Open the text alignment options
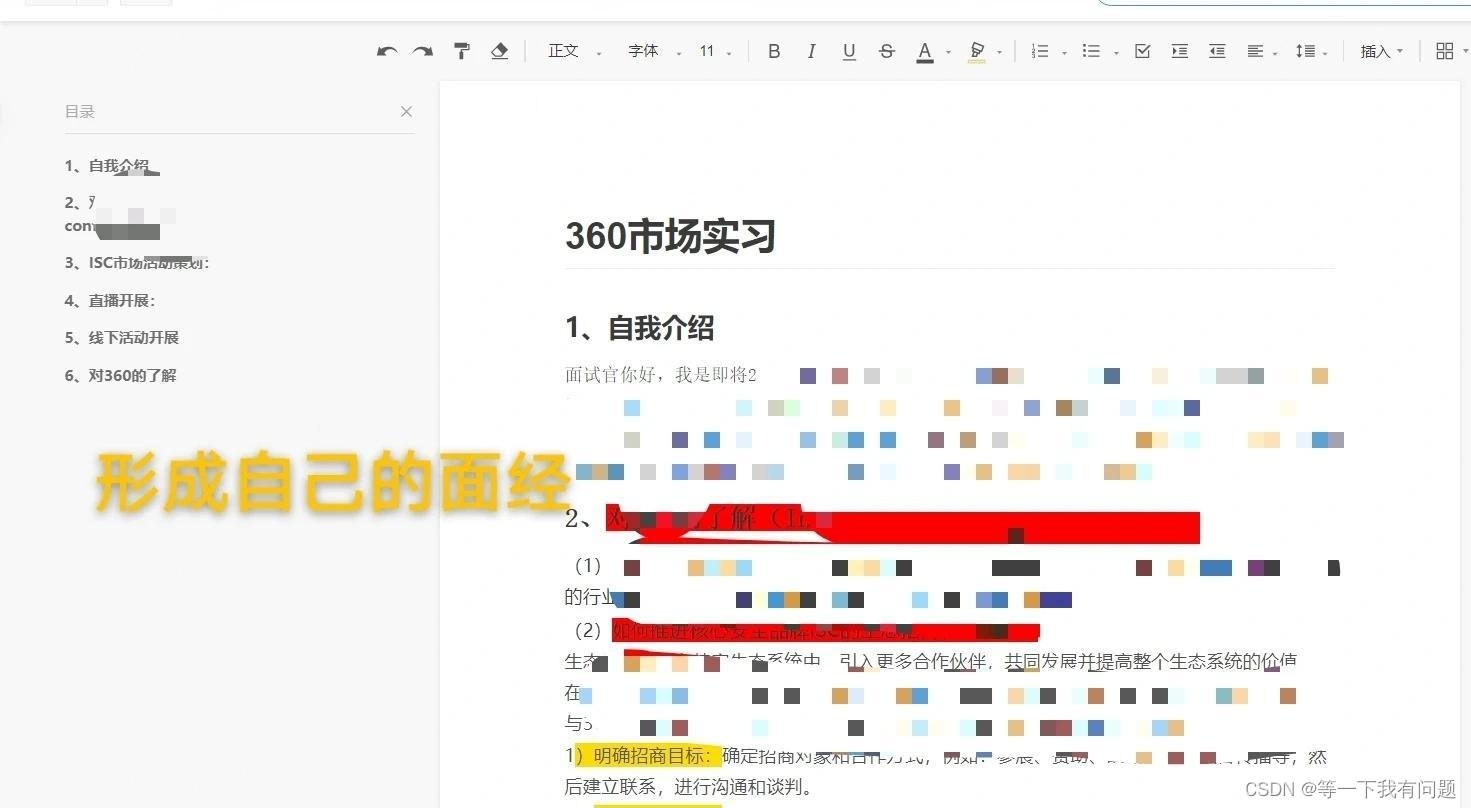 pos(1261,51)
